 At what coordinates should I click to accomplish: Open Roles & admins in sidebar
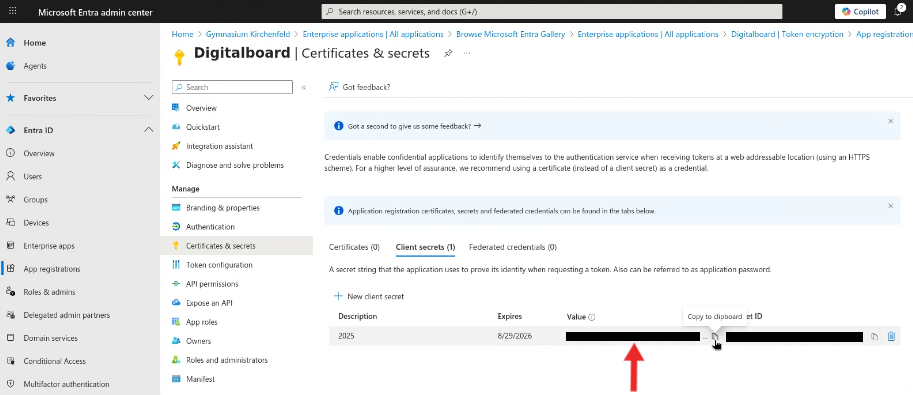[49, 292]
